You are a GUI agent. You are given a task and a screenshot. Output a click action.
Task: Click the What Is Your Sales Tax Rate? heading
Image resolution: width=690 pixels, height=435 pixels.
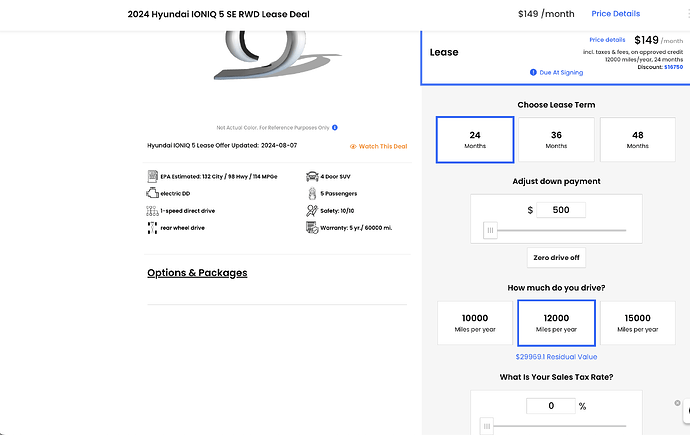pyautogui.click(x=556, y=377)
